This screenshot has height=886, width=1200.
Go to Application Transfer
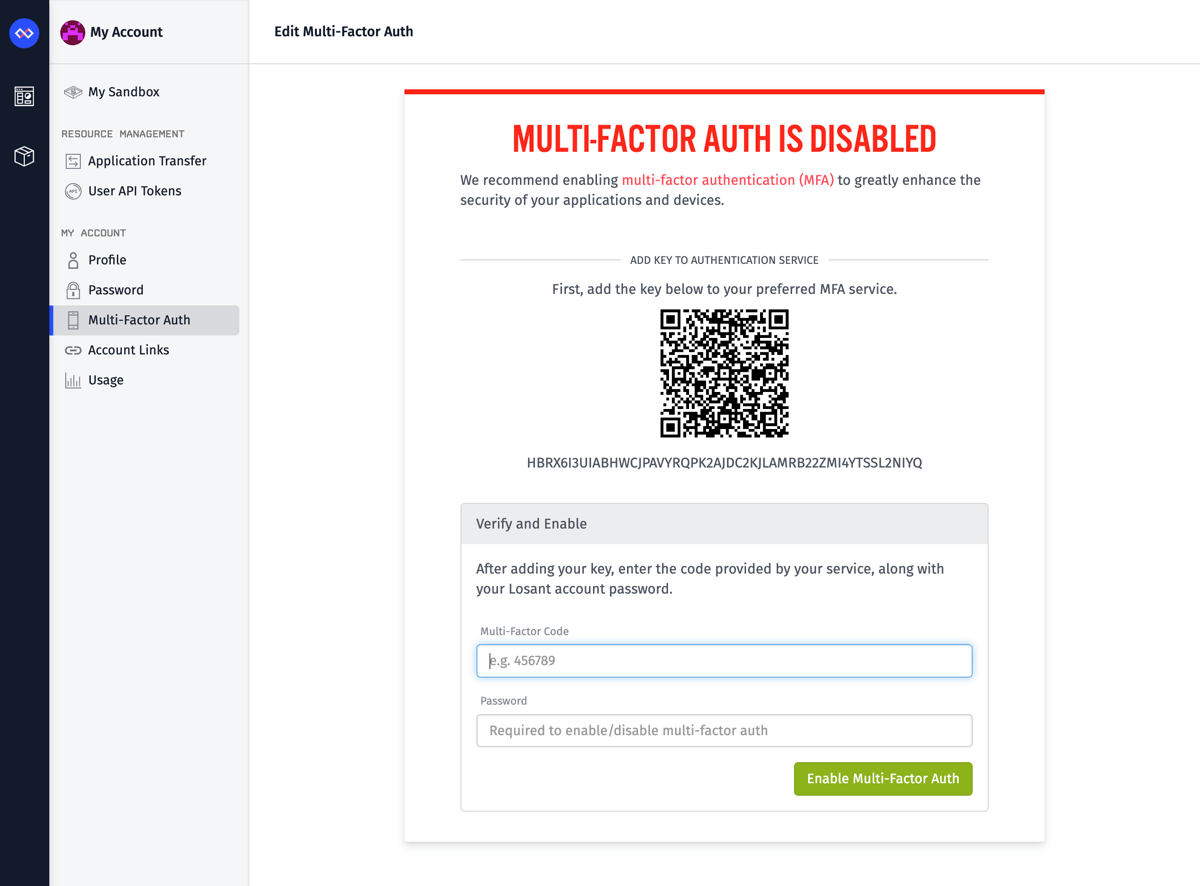tap(145, 161)
